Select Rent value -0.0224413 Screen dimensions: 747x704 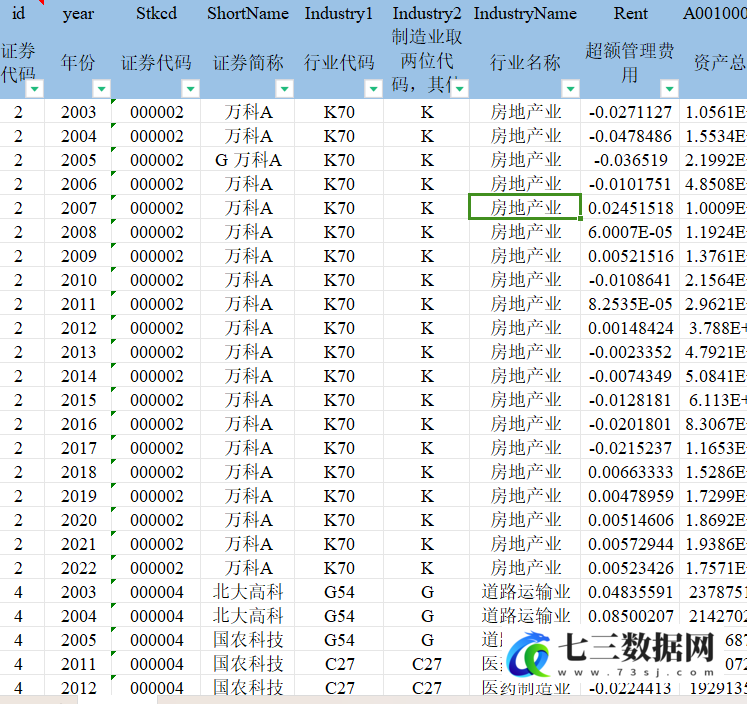(630, 688)
